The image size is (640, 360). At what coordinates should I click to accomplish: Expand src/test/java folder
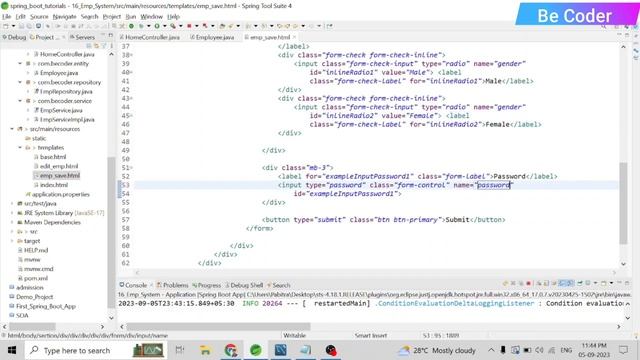pyautogui.click(x=12, y=204)
